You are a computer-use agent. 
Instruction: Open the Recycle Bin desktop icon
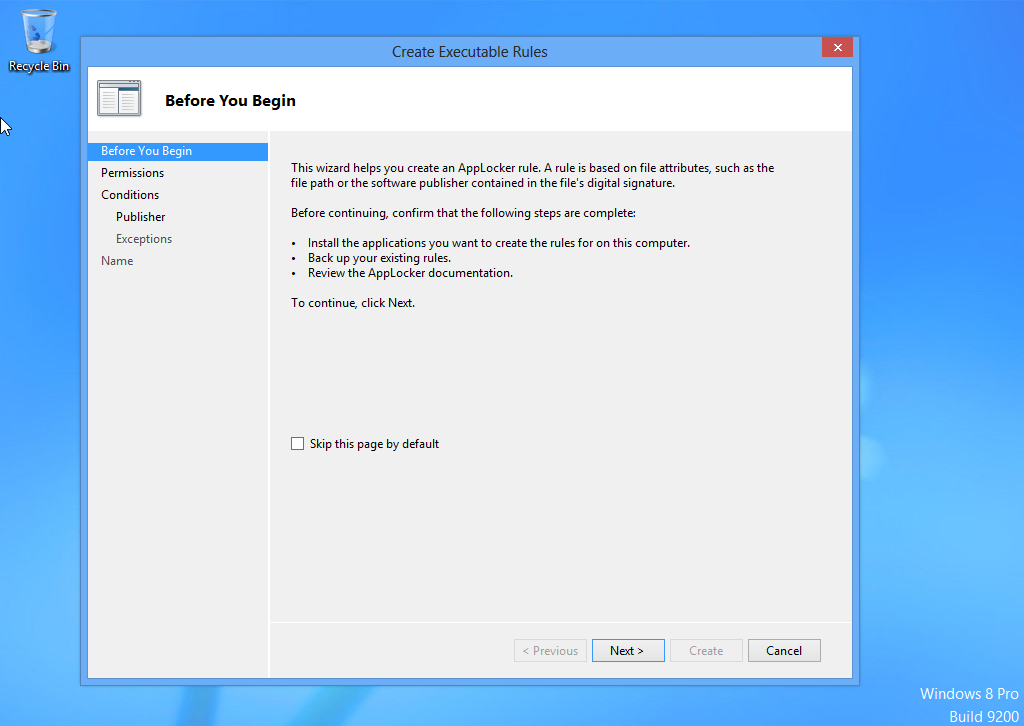point(39,40)
